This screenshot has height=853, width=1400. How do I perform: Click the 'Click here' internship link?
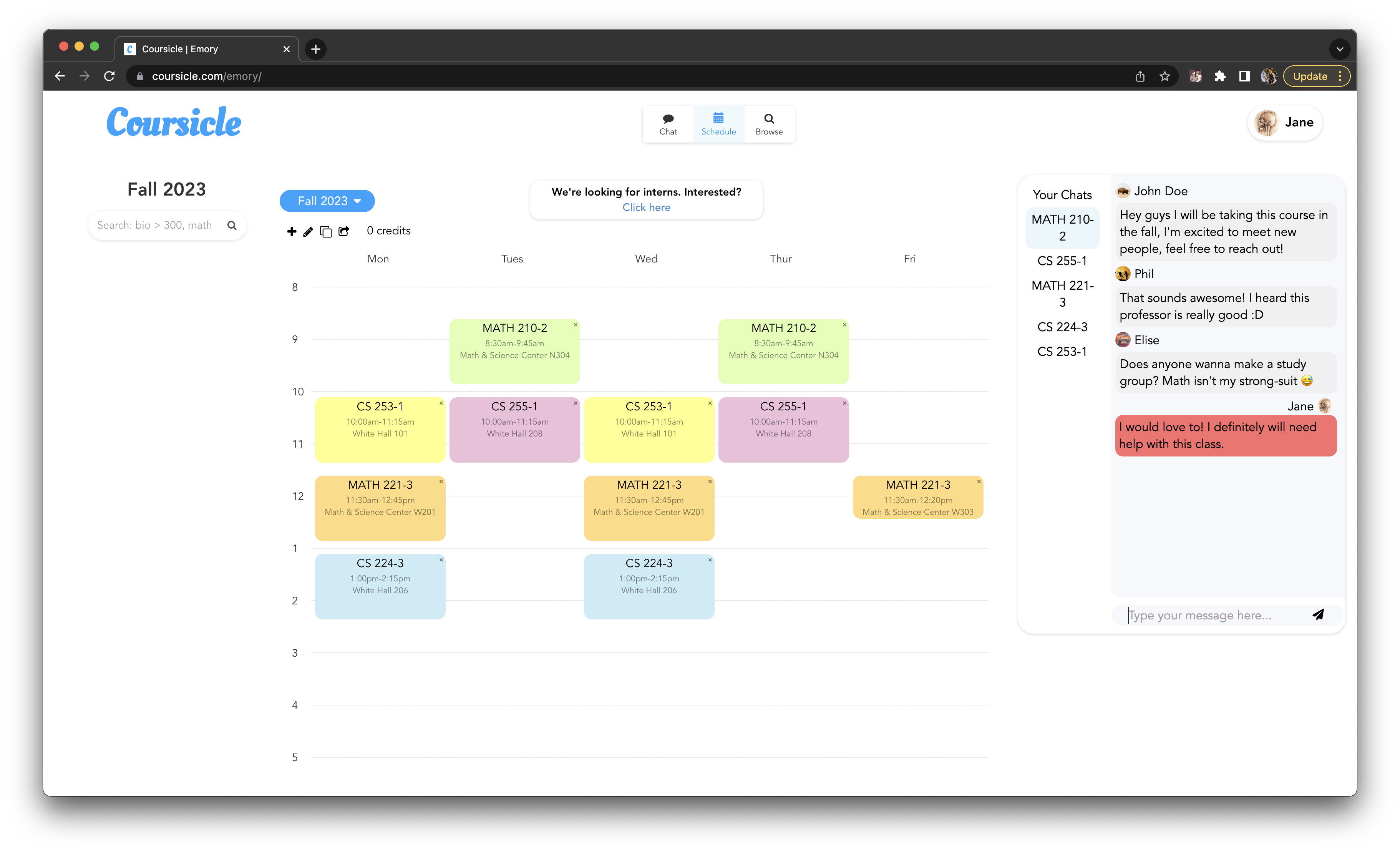(x=646, y=207)
